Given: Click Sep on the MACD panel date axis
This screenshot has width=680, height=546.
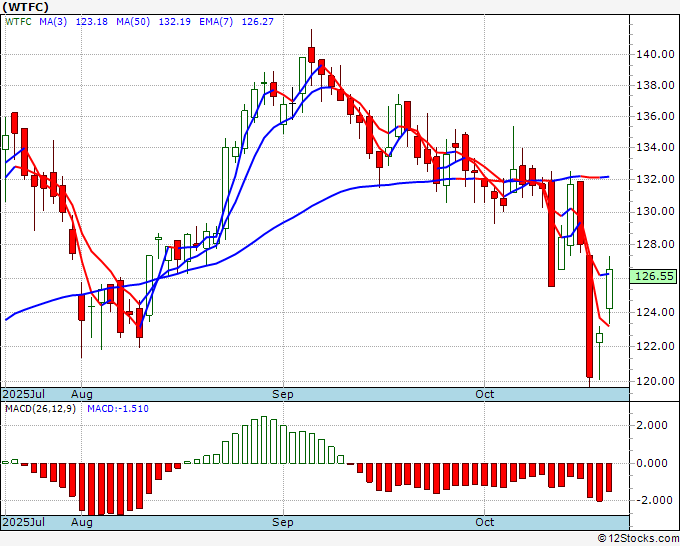Looking at the screenshot, I should [283, 522].
